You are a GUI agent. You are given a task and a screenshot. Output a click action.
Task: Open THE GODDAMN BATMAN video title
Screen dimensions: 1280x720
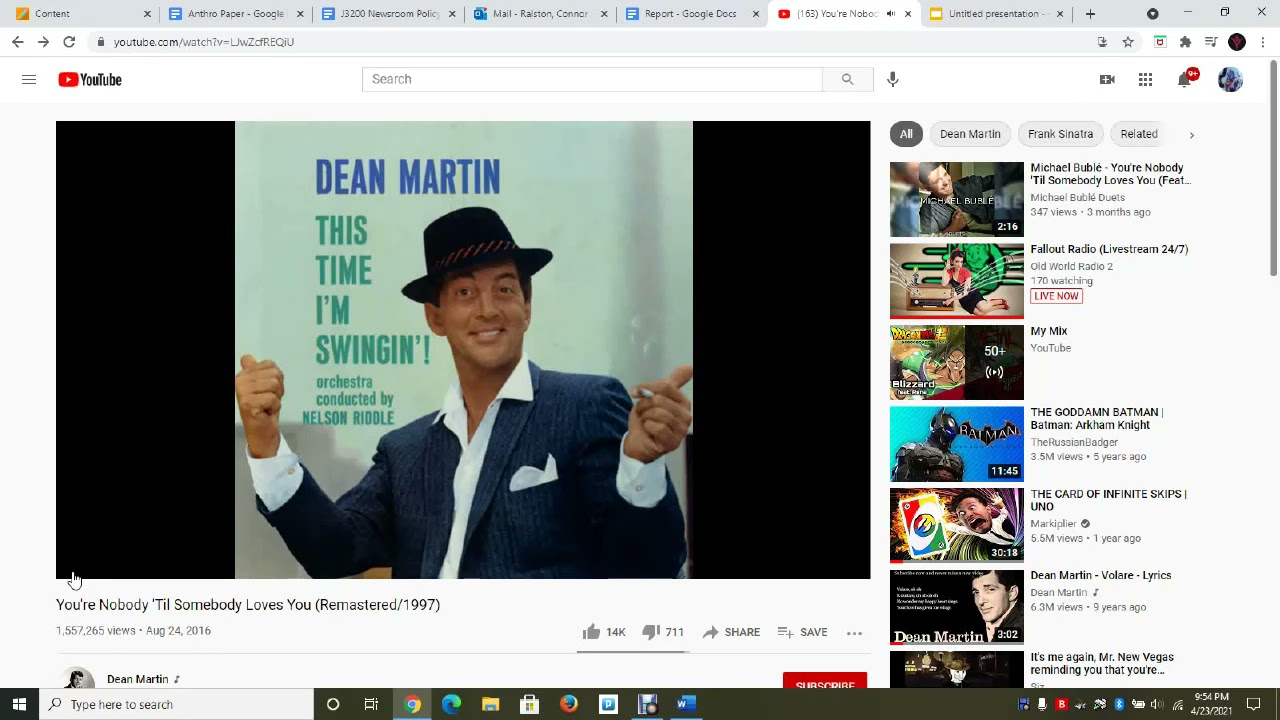pyautogui.click(x=1097, y=418)
